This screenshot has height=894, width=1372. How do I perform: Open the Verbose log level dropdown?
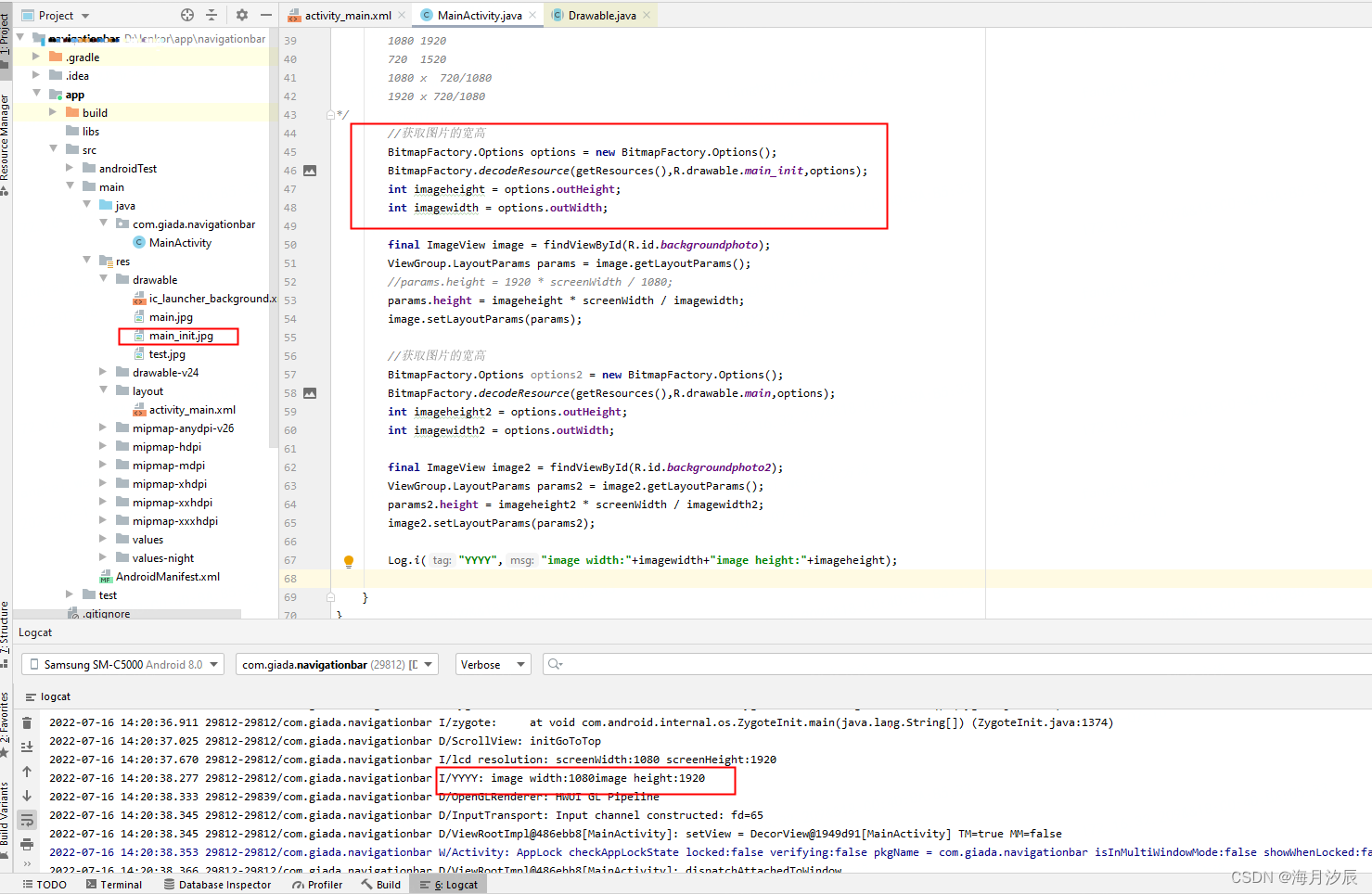493,664
